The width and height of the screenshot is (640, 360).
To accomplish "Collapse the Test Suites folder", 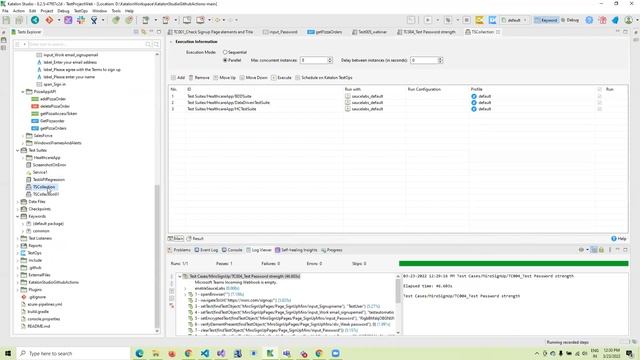I will tap(18, 150).
